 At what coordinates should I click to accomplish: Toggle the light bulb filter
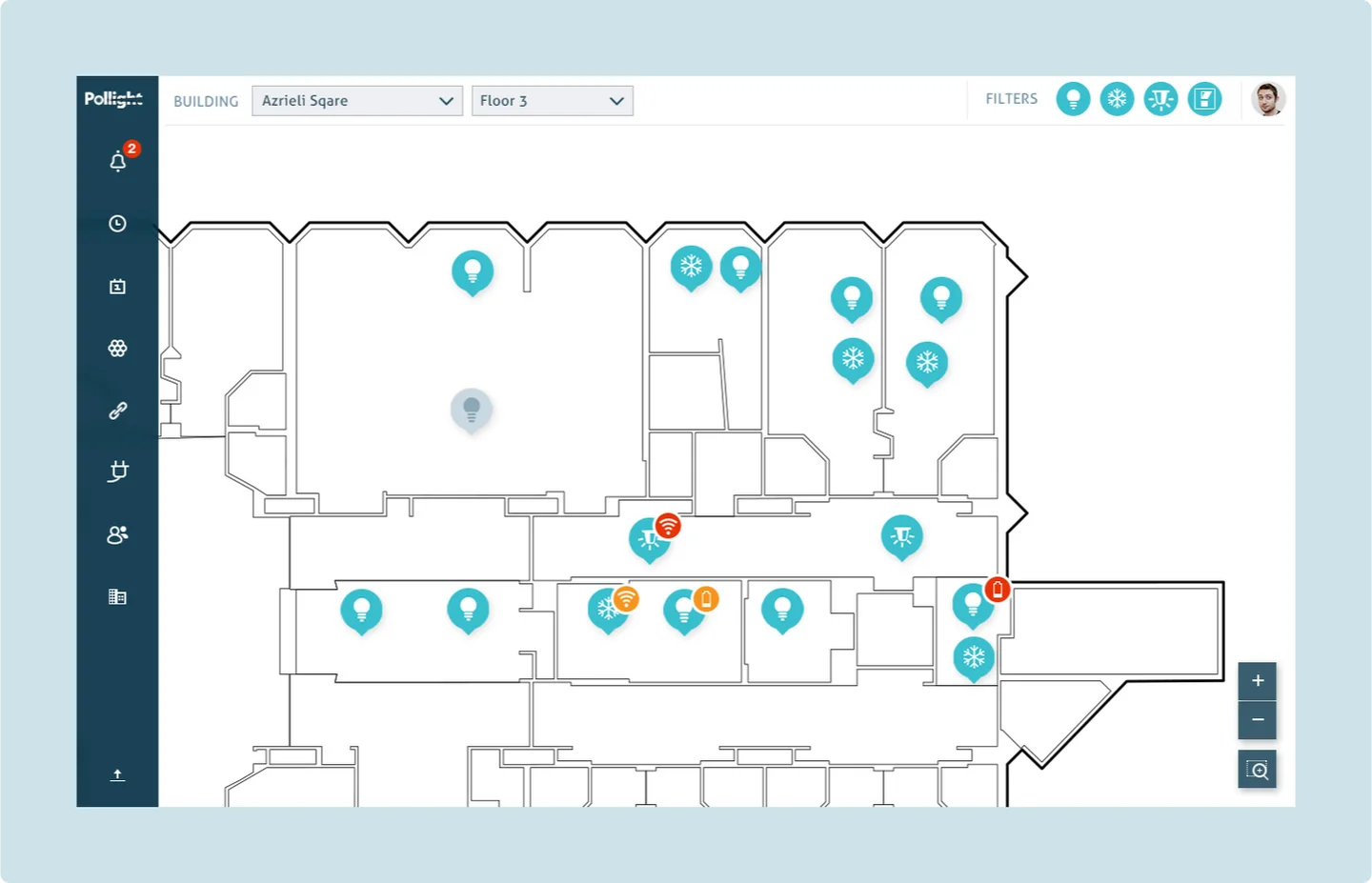pos(1073,99)
